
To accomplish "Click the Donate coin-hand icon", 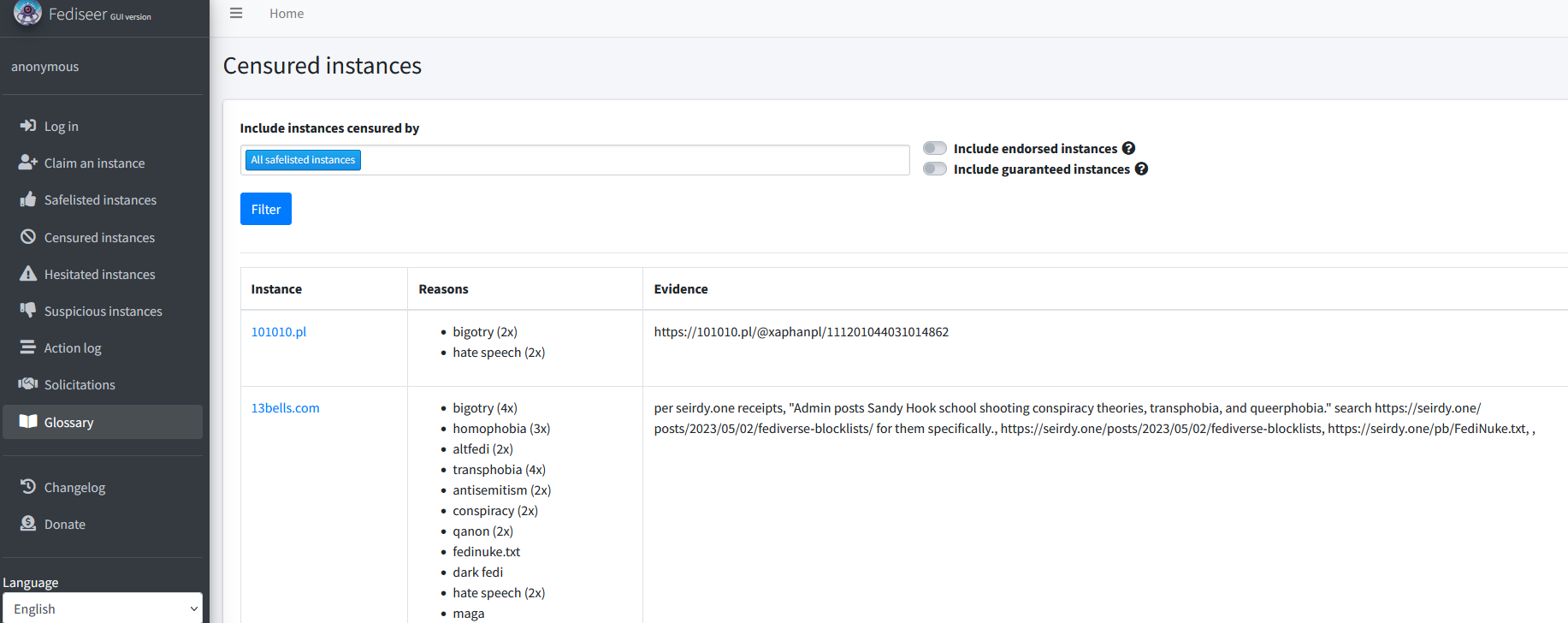I will [28, 523].
